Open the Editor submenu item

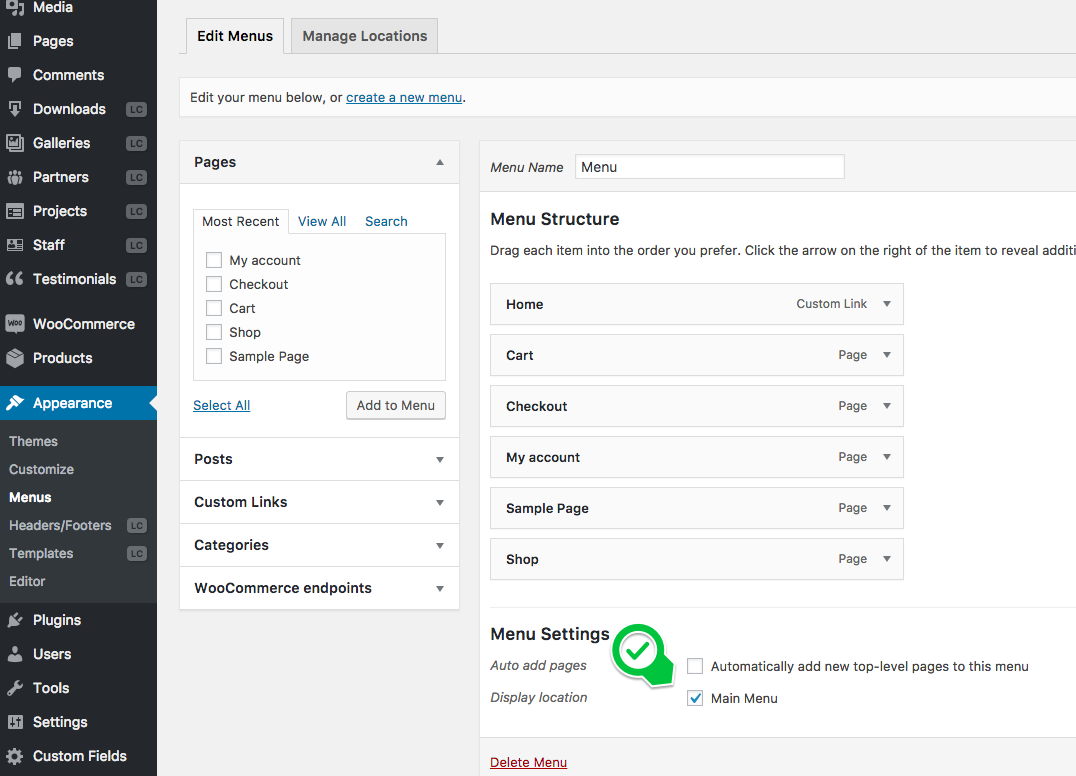(x=27, y=581)
